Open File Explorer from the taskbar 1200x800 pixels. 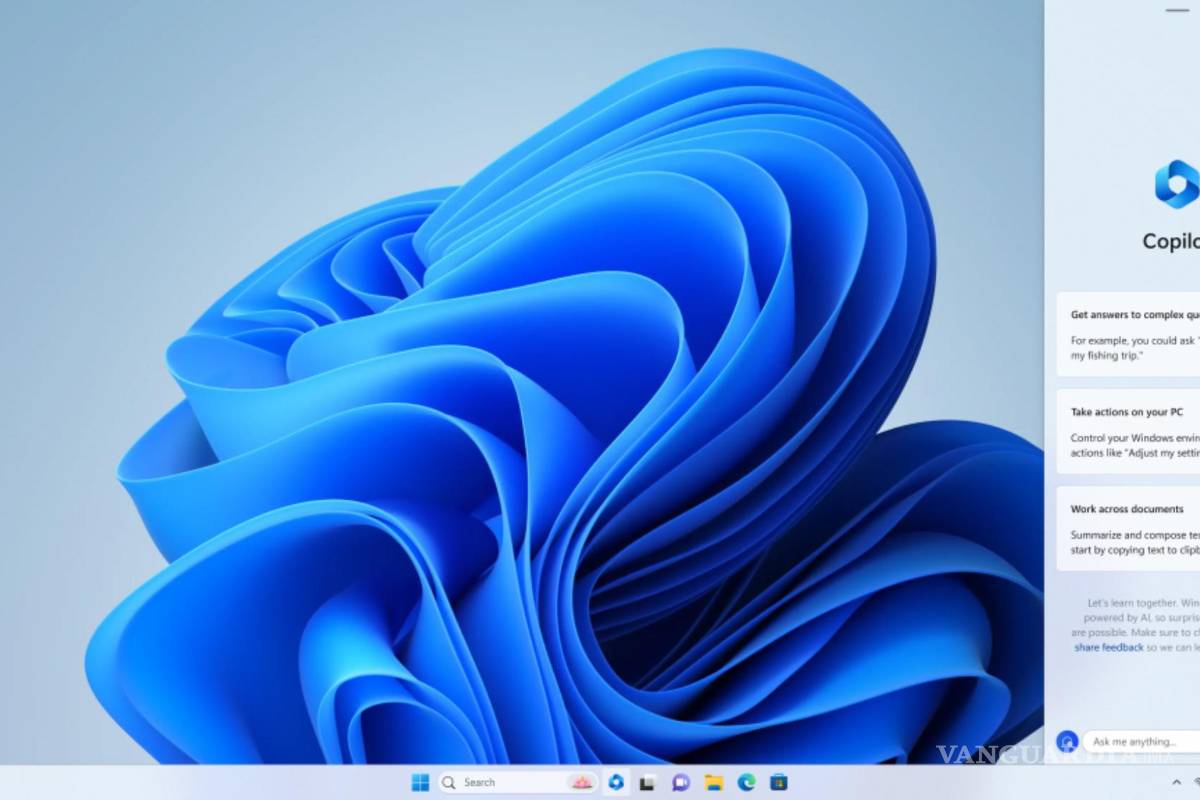[x=713, y=782]
